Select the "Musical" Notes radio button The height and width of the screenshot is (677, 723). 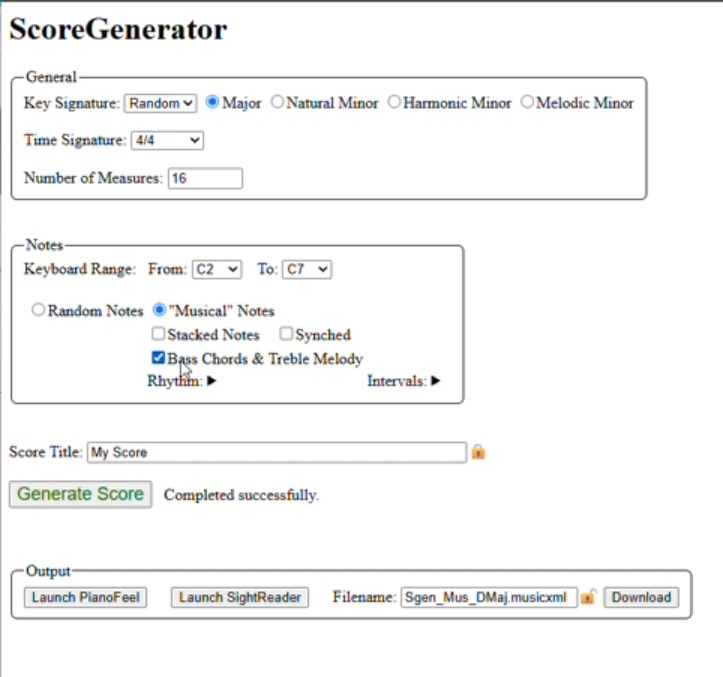(x=159, y=309)
